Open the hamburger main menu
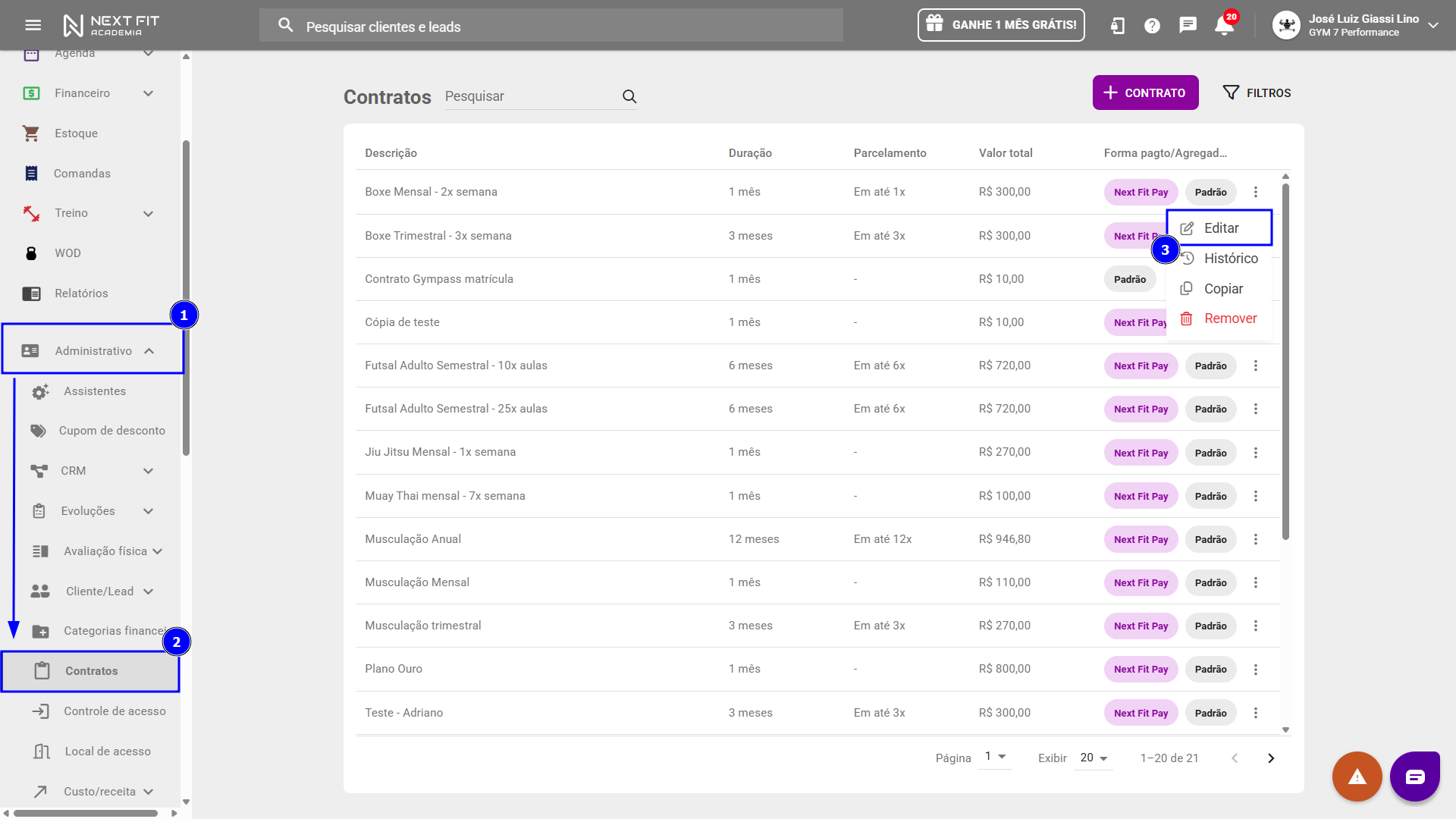Screen dimensions: 1456x819 tap(33, 25)
